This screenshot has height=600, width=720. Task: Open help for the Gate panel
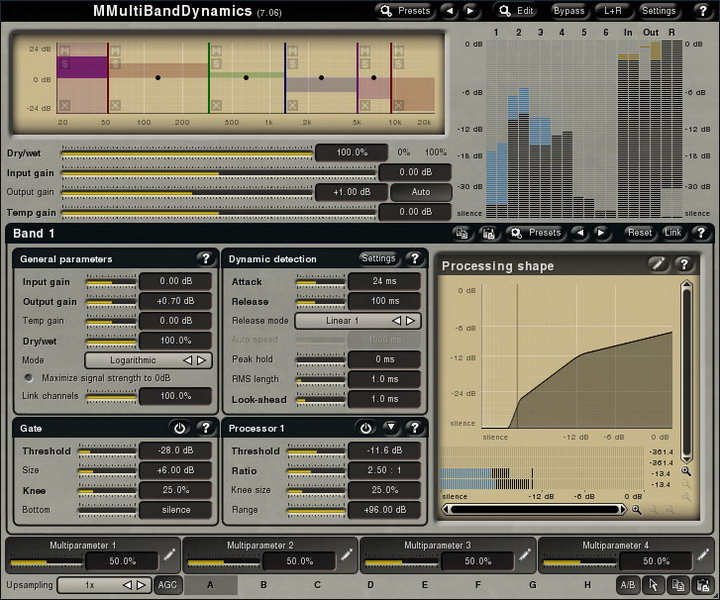206,428
